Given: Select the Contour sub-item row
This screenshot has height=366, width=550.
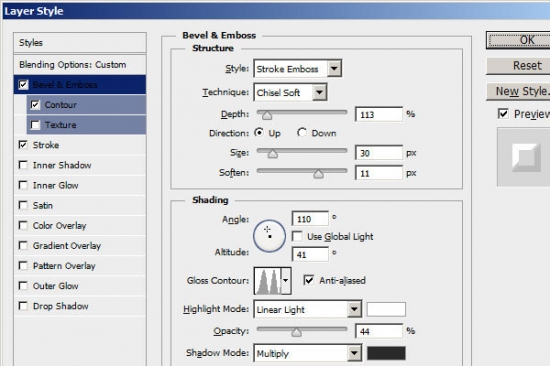Looking at the screenshot, I should click(86, 105).
